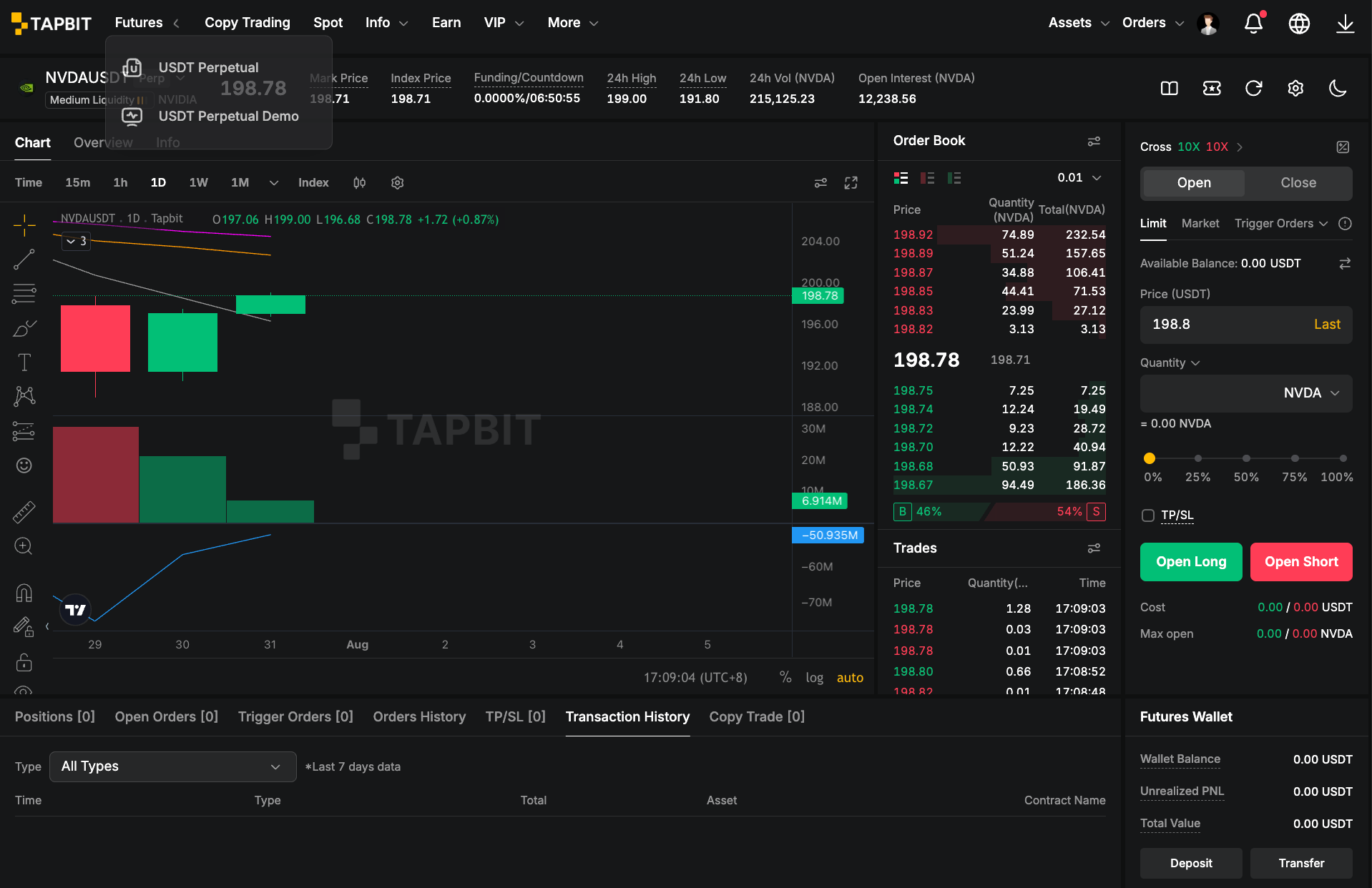
Task: Open the calculator icon in order panel
Action: point(1343,147)
